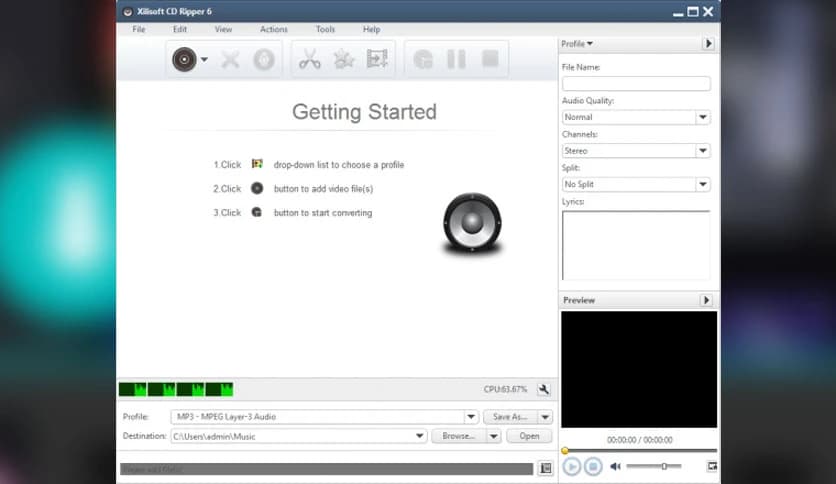Click the wrench settings icon beside CPU usage

coord(543,390)
